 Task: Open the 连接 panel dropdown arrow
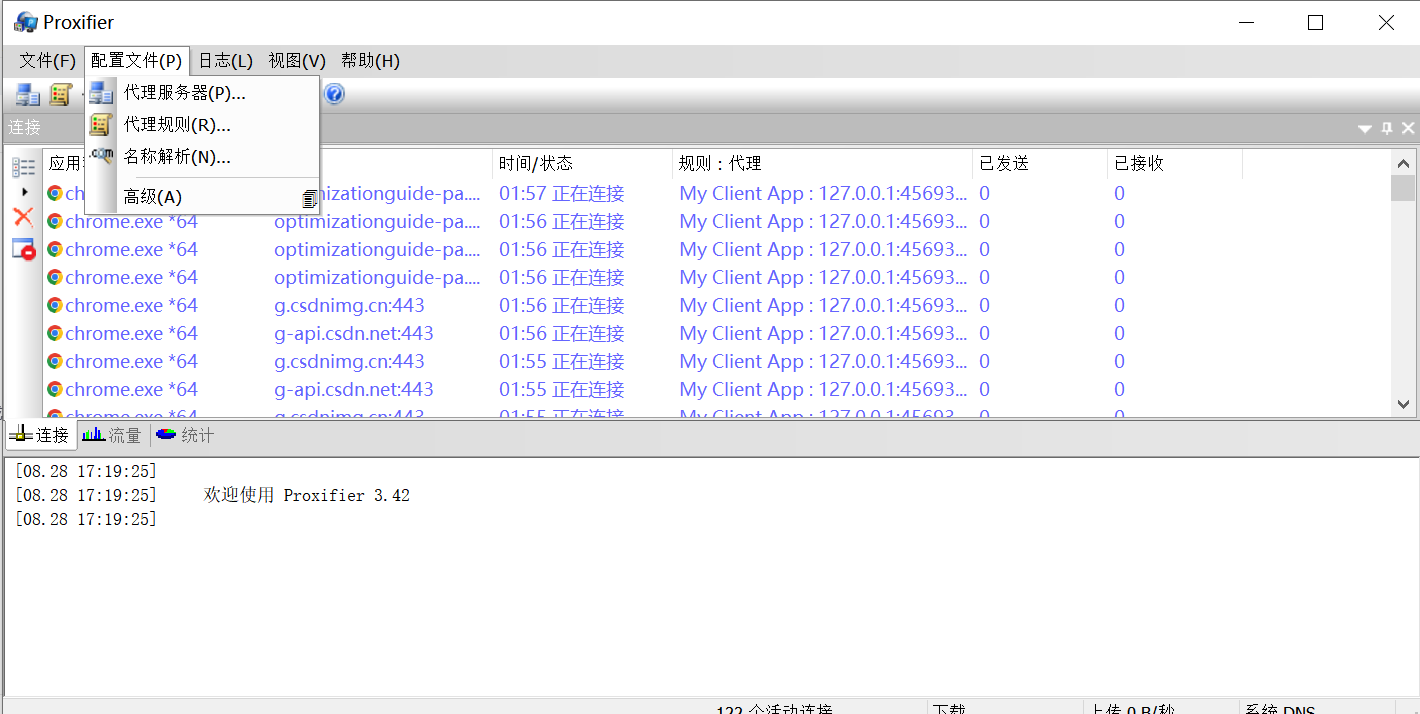[1365, 129]
